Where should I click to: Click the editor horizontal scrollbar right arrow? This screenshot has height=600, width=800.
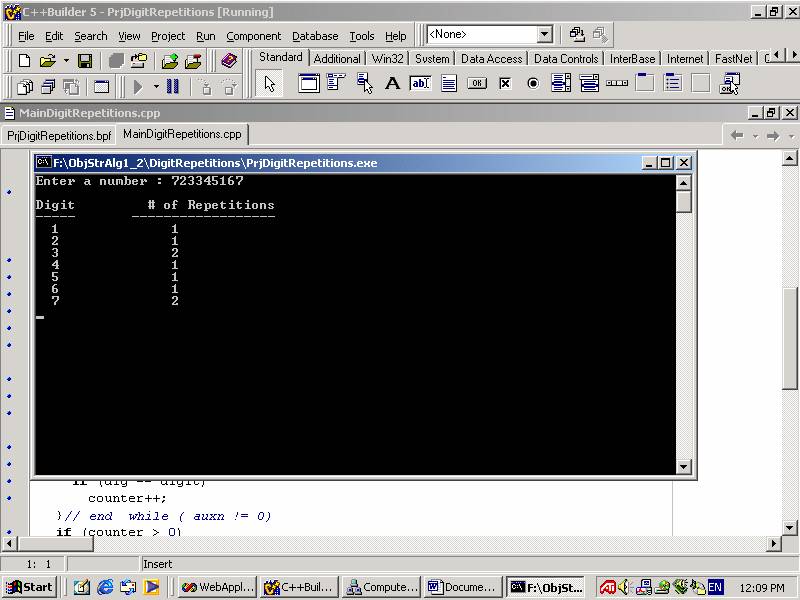pyautogui.click(x=773, y=544)
